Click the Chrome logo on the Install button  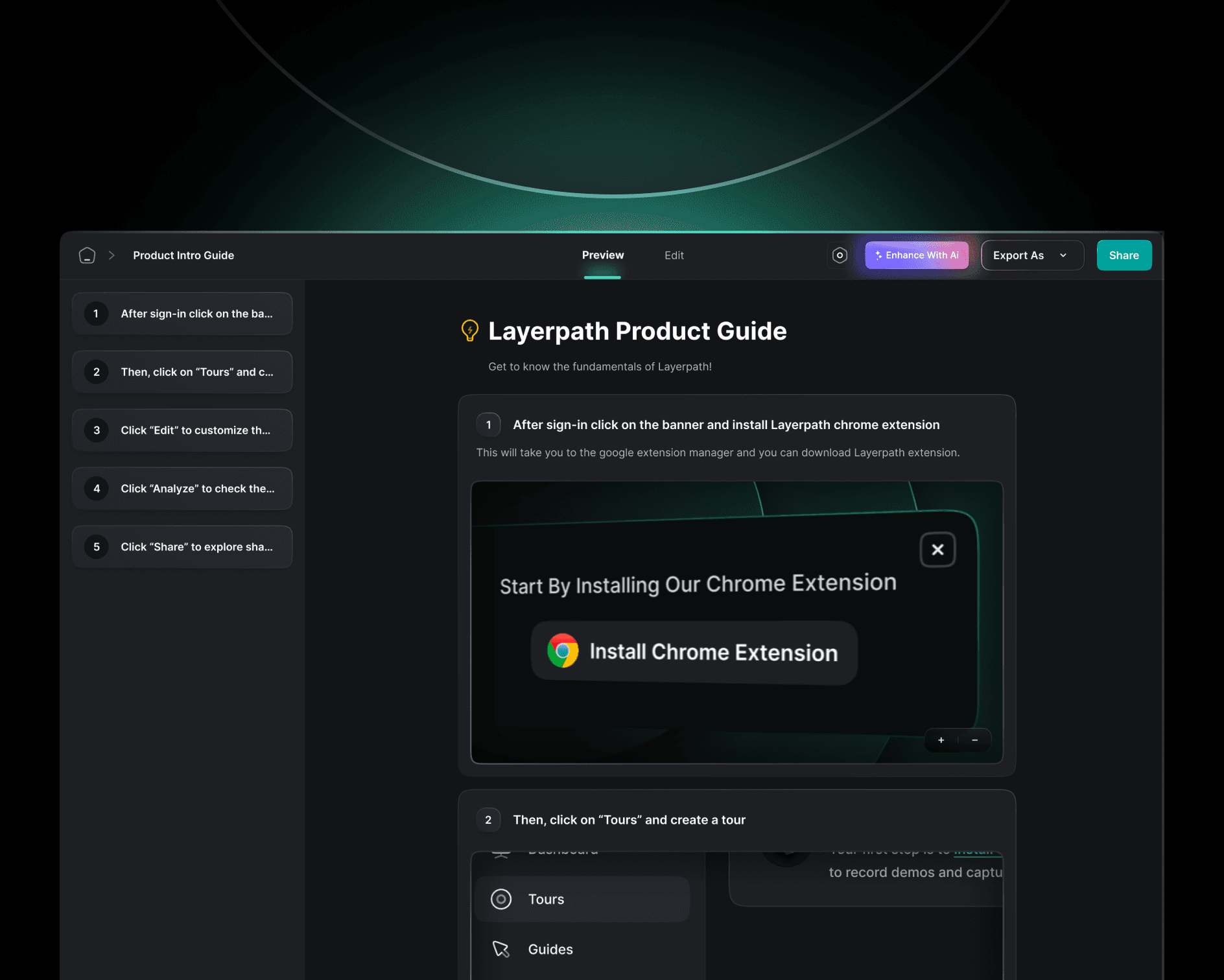pyautogui.click(x=563, y=652)
